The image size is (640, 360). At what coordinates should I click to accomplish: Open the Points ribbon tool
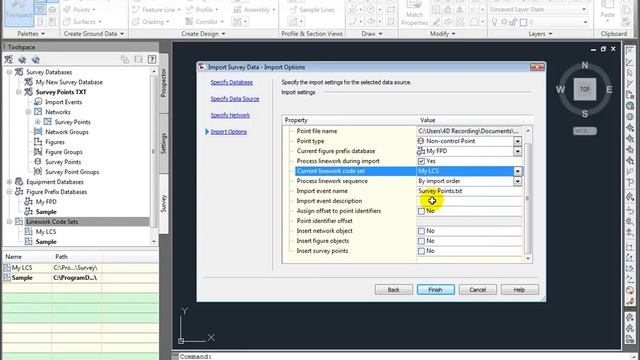click(x=80, y=9)
